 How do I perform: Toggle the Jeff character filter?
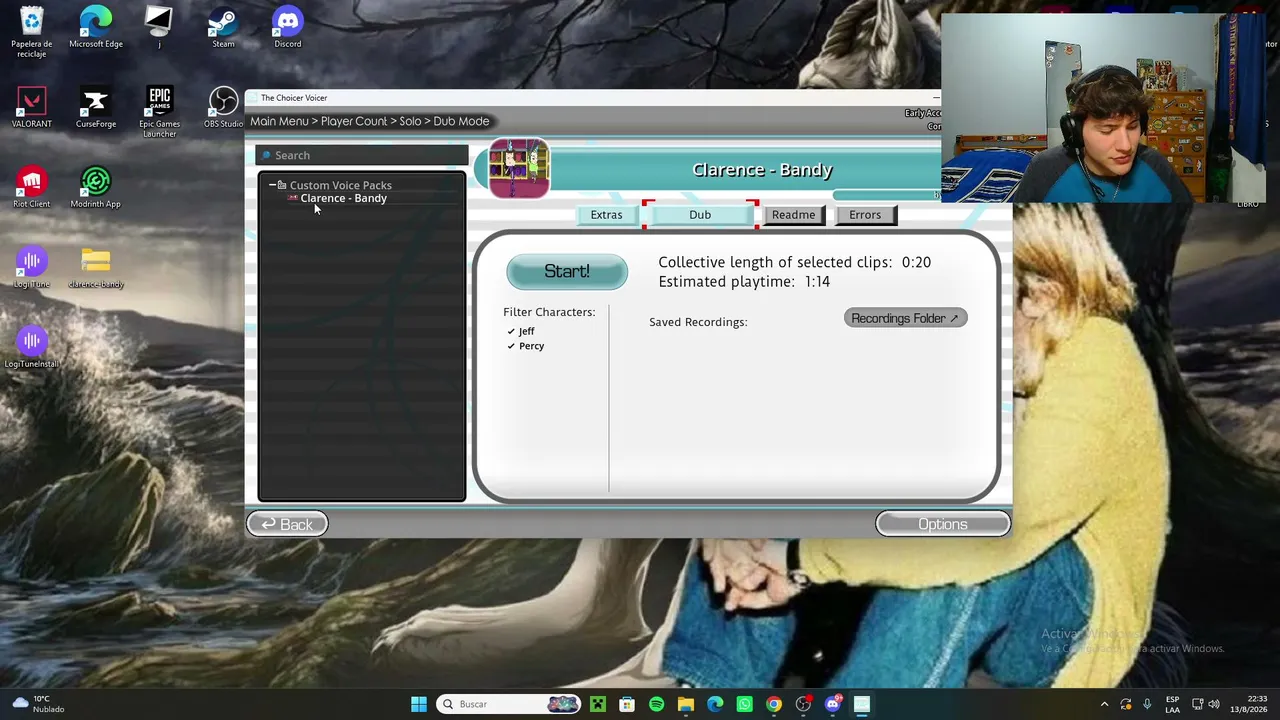(520, 331)
